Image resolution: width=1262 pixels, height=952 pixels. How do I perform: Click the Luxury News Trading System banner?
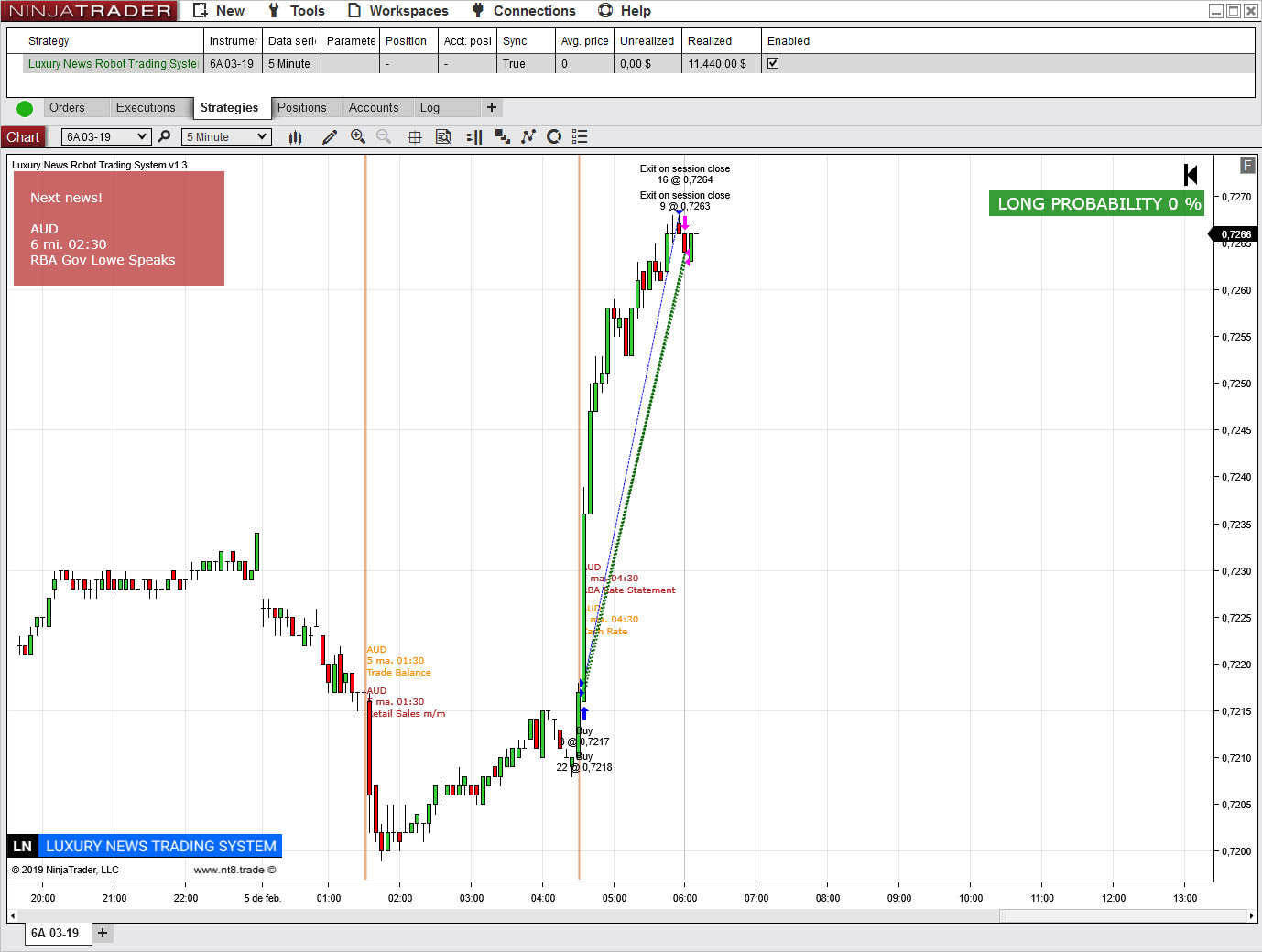[145, 846]
